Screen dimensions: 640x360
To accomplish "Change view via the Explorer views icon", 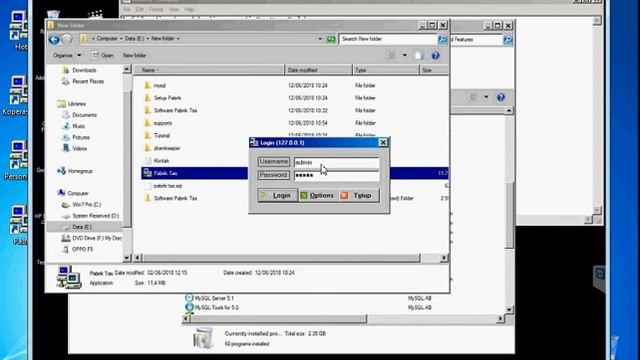I will click(391, 56).
